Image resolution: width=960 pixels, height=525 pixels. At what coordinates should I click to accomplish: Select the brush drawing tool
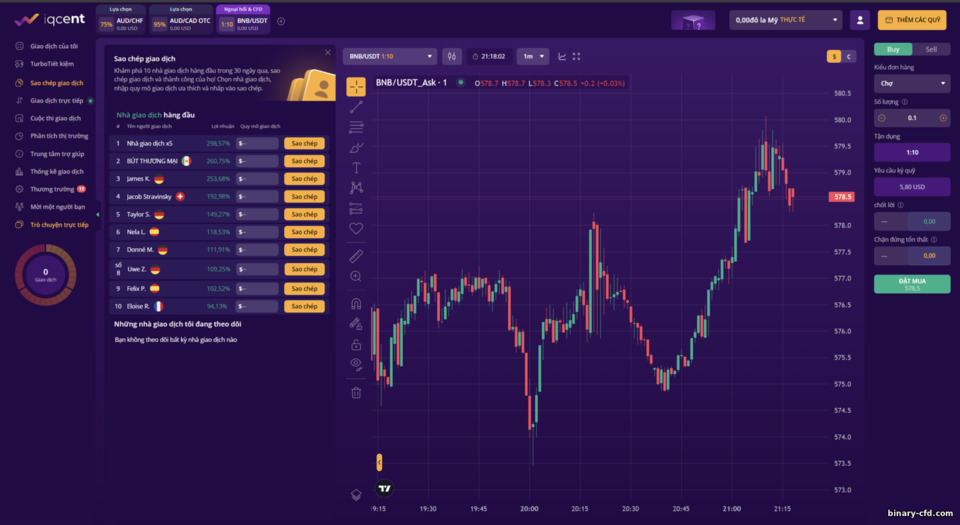coord(356,147)
